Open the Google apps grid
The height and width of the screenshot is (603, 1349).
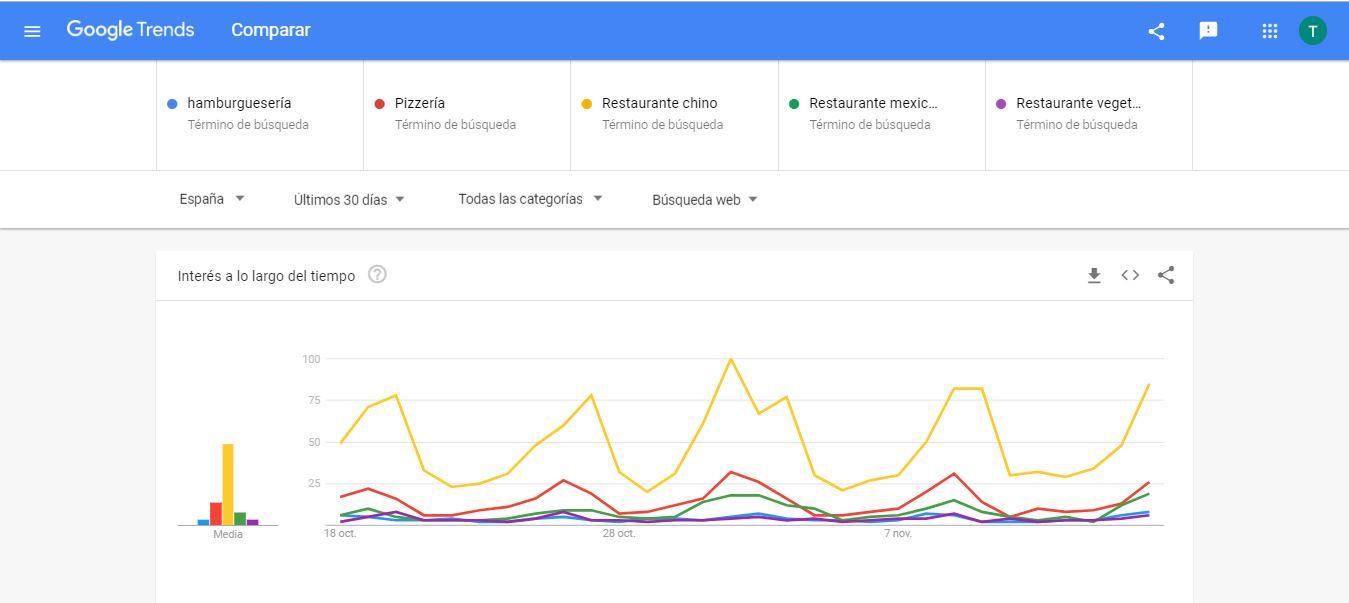click(x=1269, y=30)
